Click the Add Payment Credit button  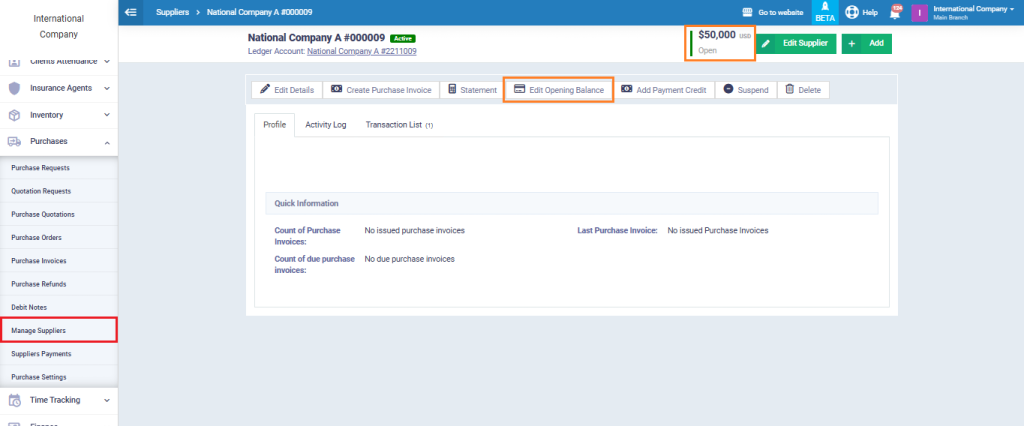[664, 90]
